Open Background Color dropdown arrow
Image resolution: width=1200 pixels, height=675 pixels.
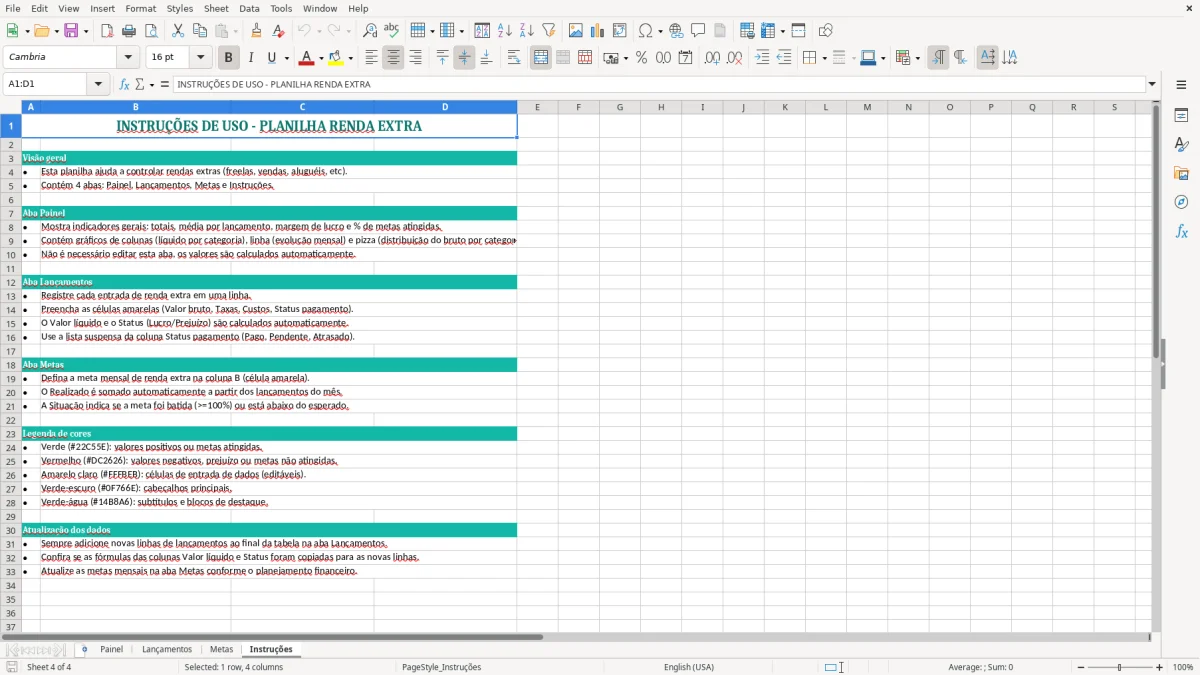[350, 59]
